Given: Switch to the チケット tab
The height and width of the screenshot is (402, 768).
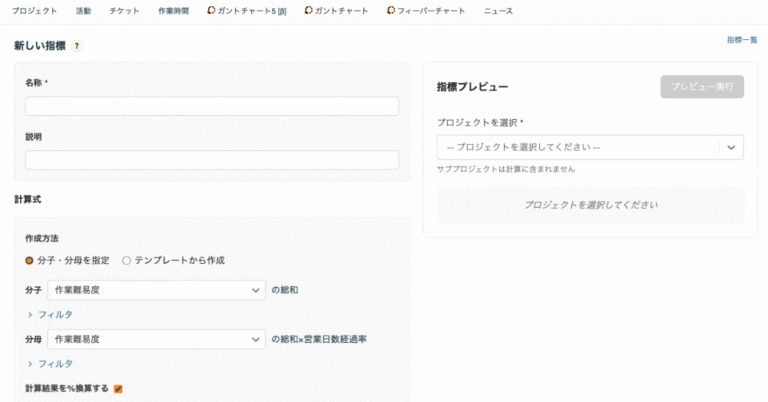Looking at the screenshot, I should click(124, 11).
